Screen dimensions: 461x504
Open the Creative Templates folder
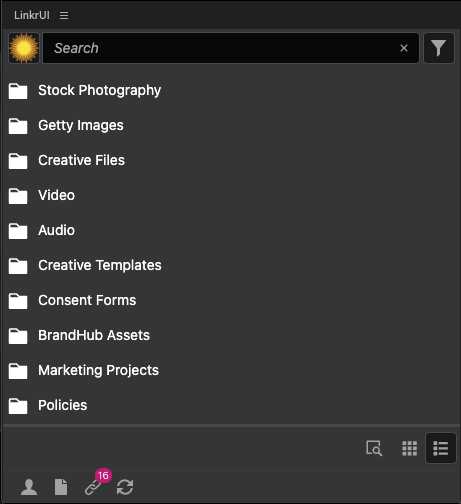[100, 265]
